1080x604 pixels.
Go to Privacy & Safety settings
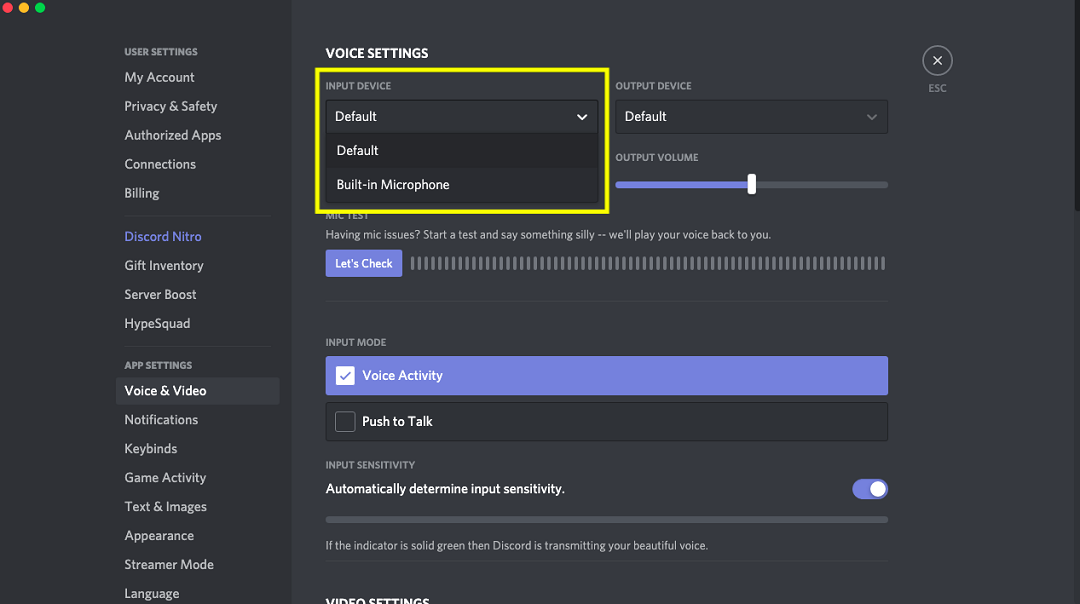(x=170, y=107)
